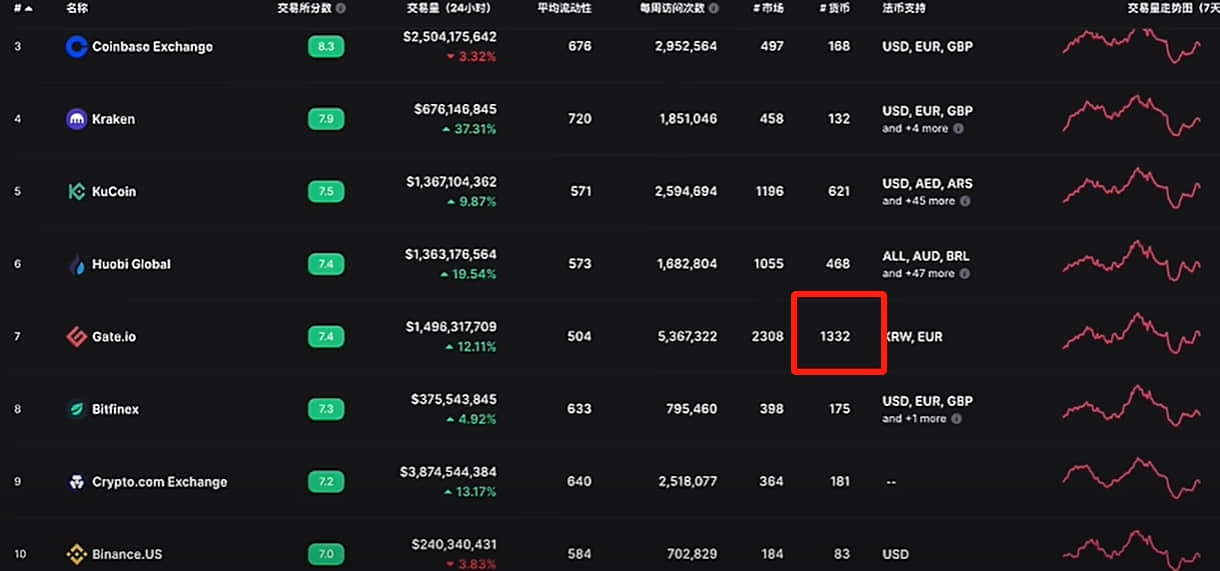Viewport: 1220px width, 571px height.
Task: Select KuCoin's 7.5 exchange score badge
Action: (326, 191)
